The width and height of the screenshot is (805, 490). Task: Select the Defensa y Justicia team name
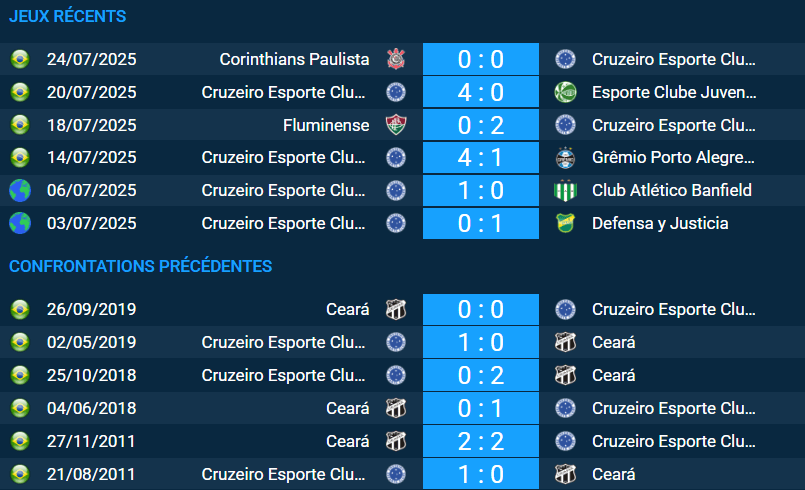click(x=660, y=223)
